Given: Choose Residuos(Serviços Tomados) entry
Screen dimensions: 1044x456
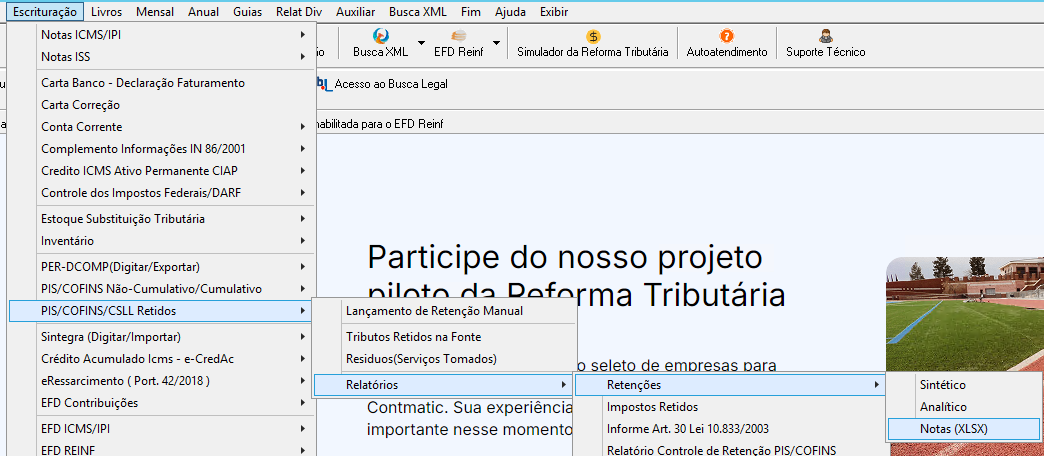Looking at the screenshot, I should click(444, 359).
